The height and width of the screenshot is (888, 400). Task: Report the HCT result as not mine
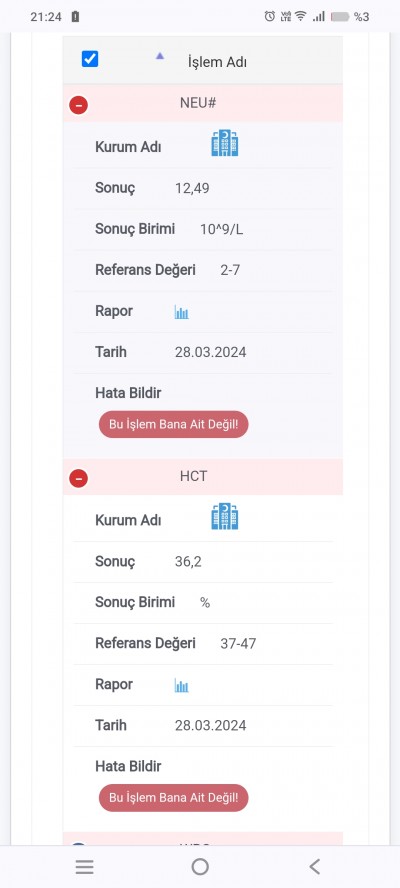click(173, 798)
